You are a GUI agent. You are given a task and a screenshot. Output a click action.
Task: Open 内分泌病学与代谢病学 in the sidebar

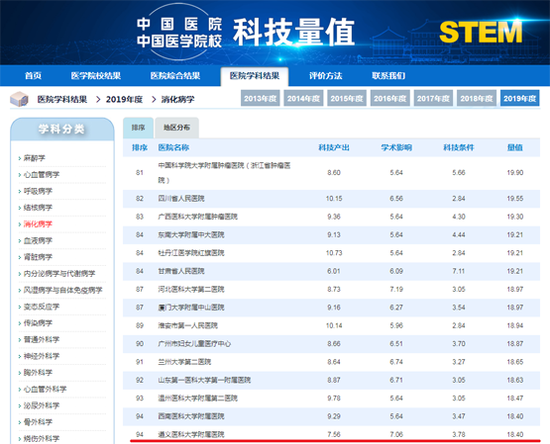[59, 274]
